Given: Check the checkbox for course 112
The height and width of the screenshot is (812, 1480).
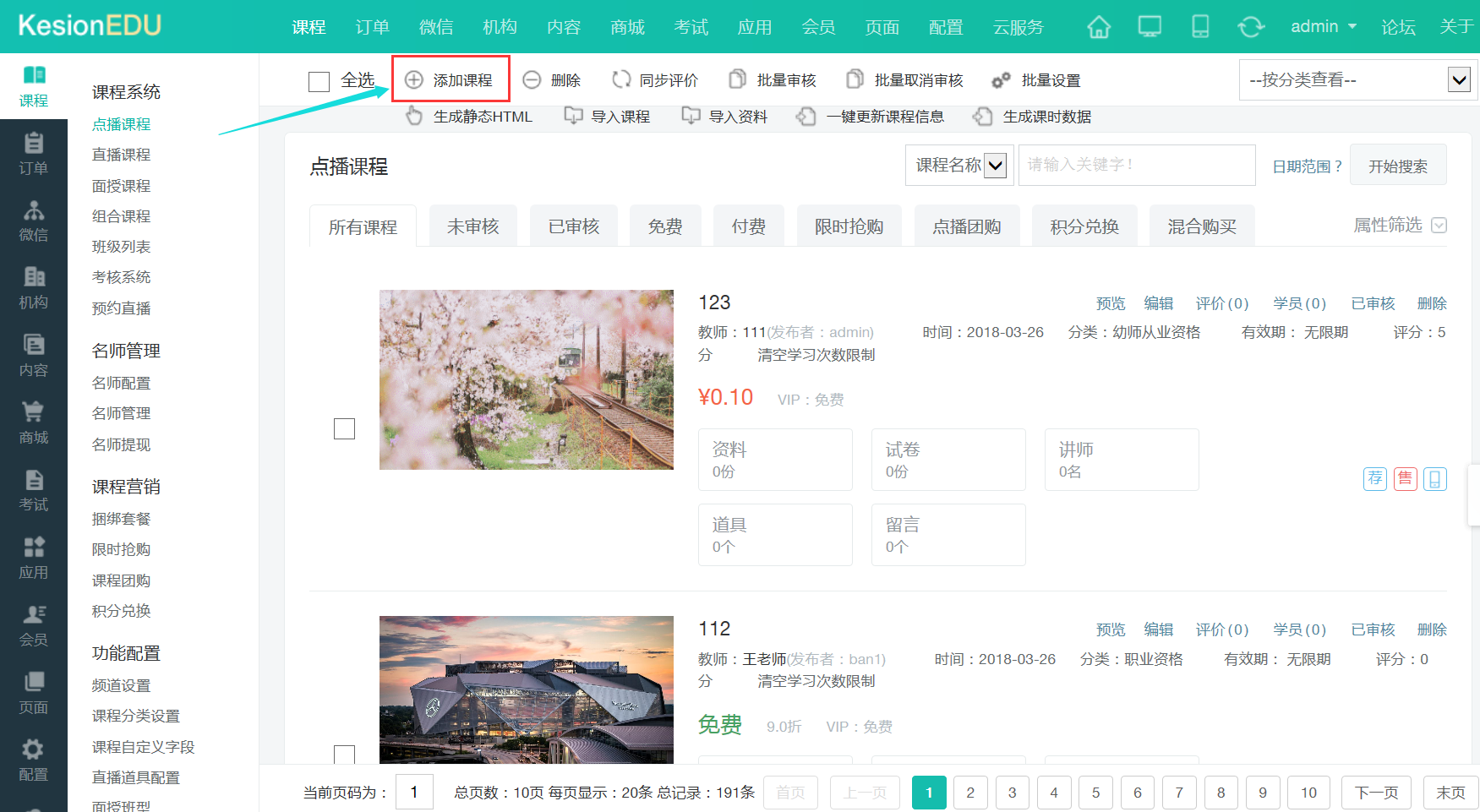Looking at the screenshot, I should coord(344,754).
